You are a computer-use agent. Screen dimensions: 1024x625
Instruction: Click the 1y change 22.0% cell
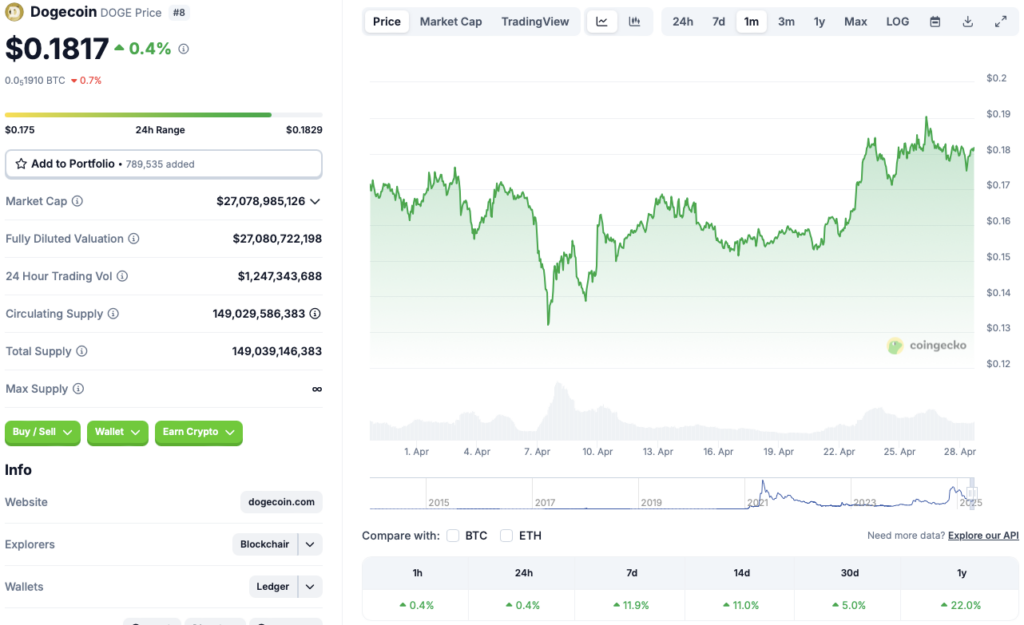click(961, 605)
